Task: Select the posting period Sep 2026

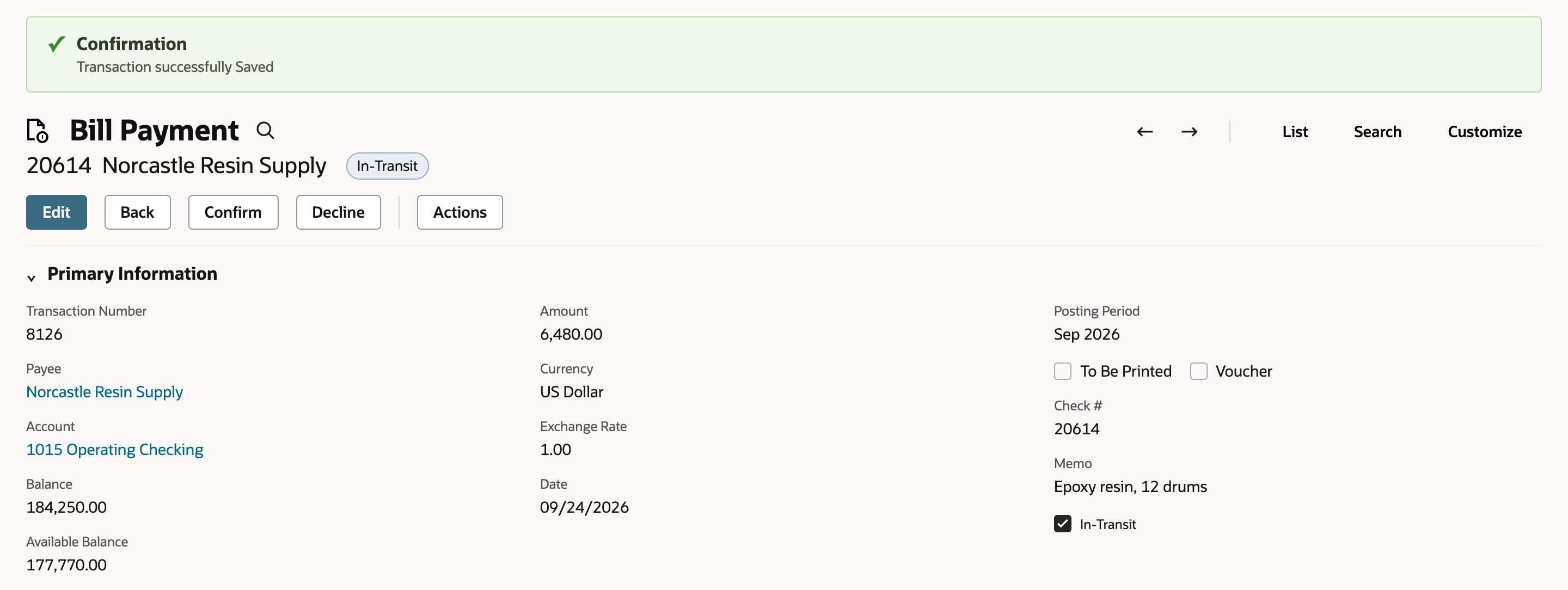Action: pos(1087,335)
